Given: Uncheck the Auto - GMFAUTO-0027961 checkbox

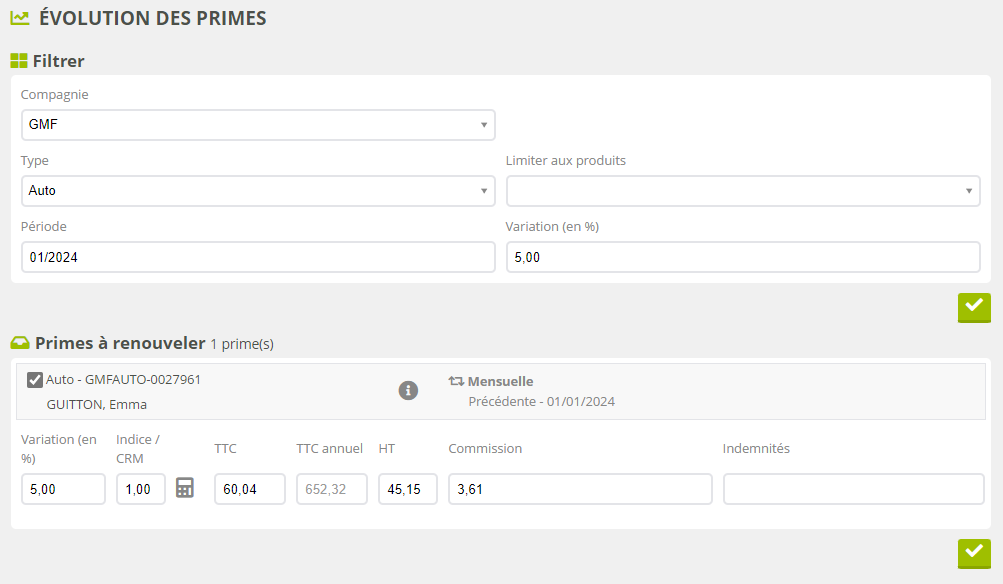Looking at the screenshot, I should [34, 380].
